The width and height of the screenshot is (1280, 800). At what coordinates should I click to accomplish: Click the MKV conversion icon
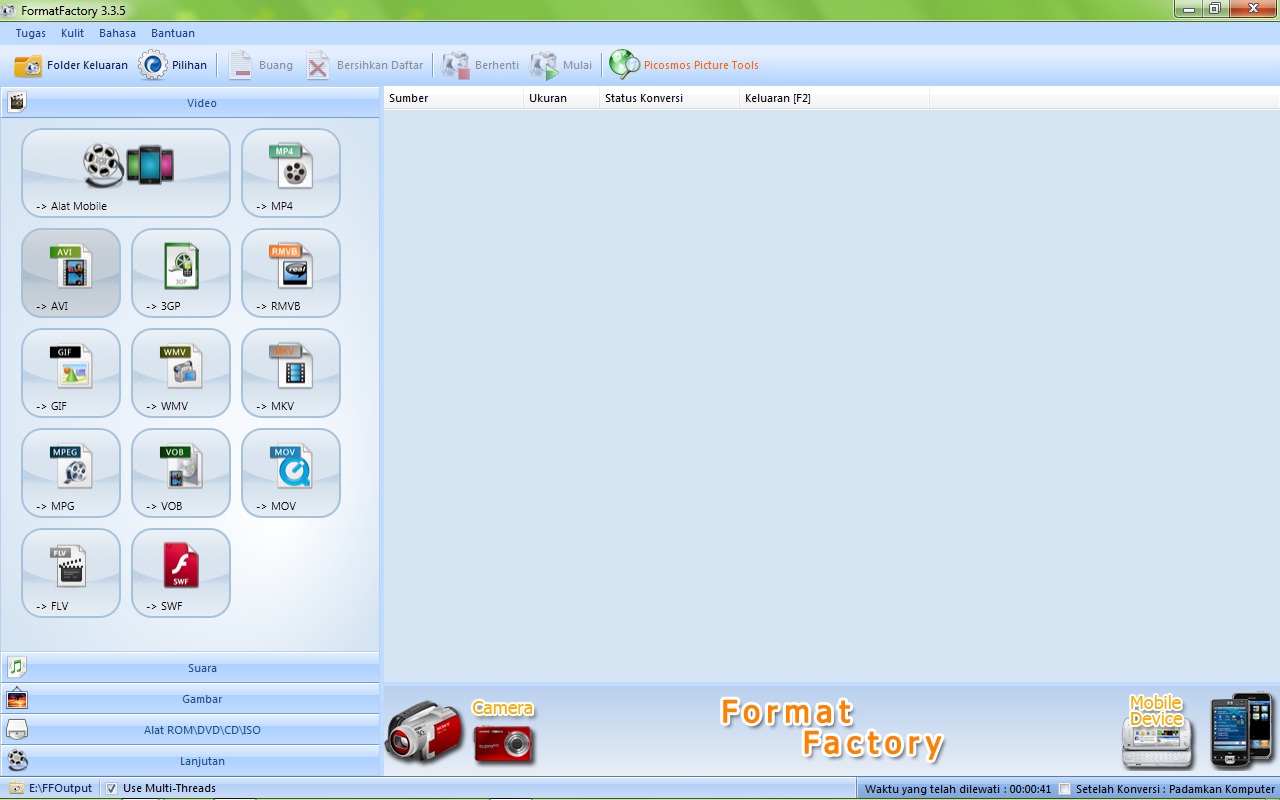291,373
